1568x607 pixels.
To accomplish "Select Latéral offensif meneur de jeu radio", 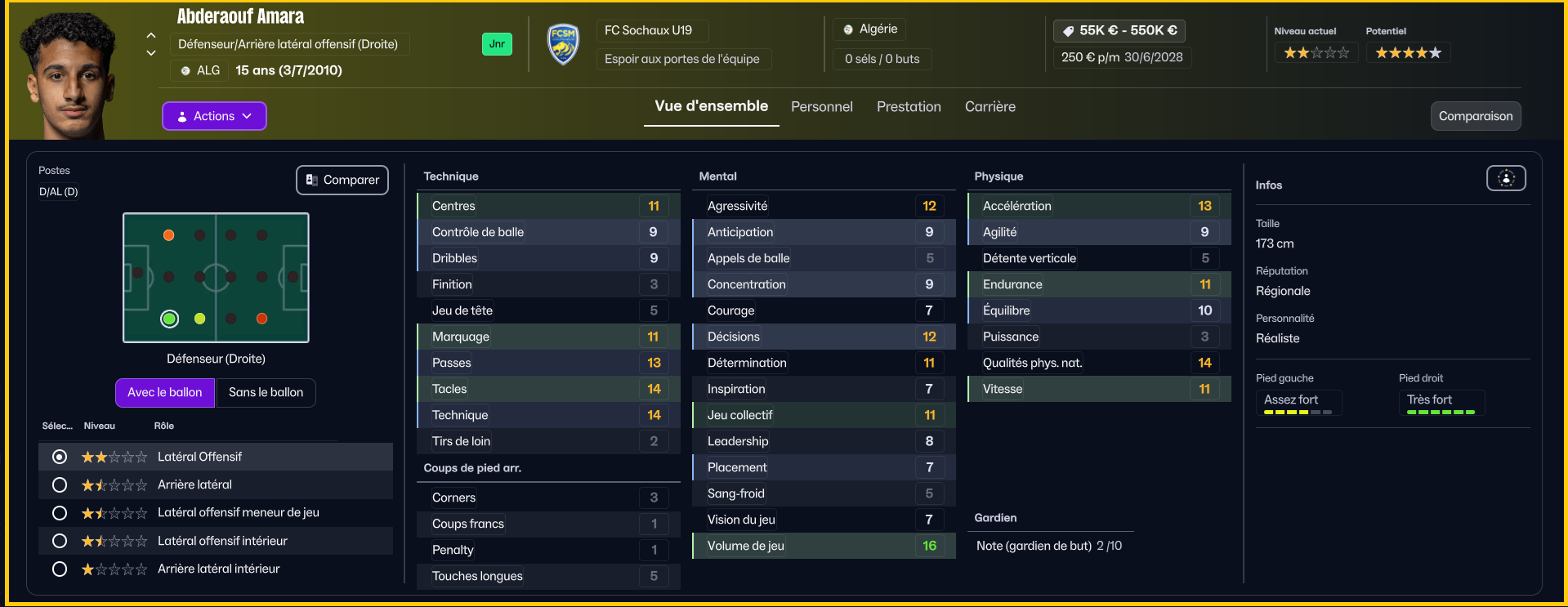I will [60, 513].
